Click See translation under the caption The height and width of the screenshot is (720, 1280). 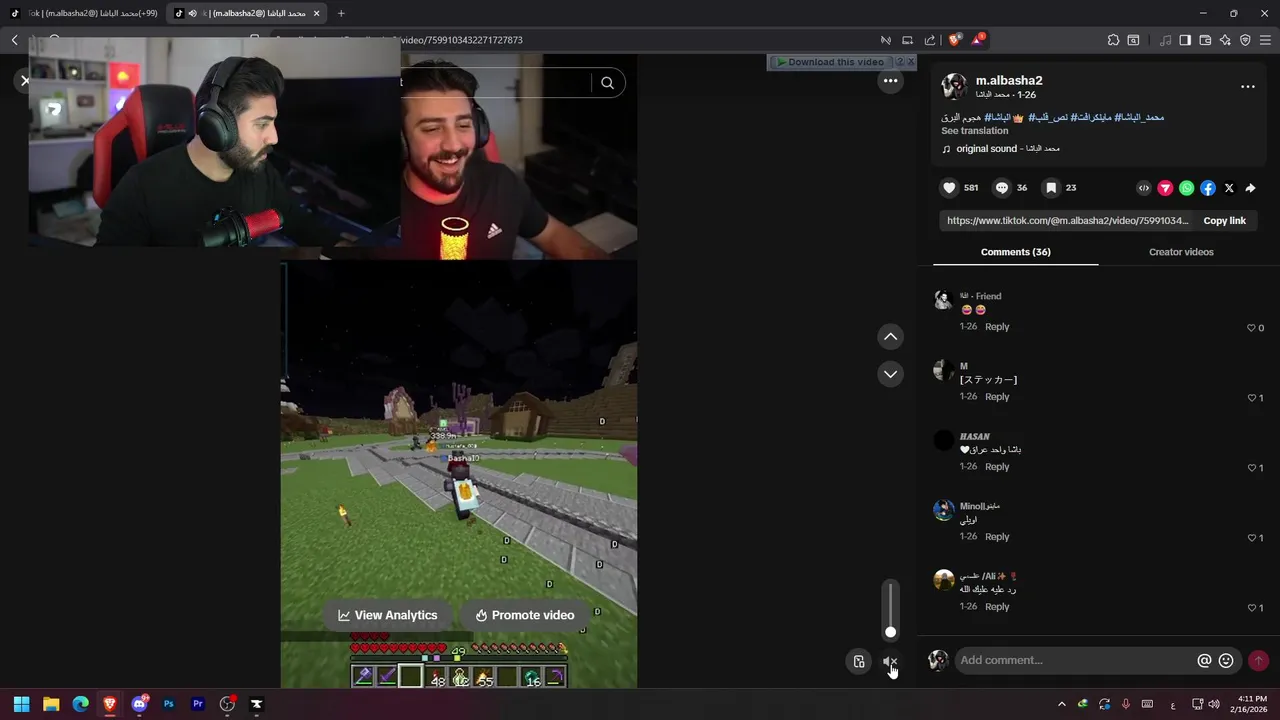974,131
